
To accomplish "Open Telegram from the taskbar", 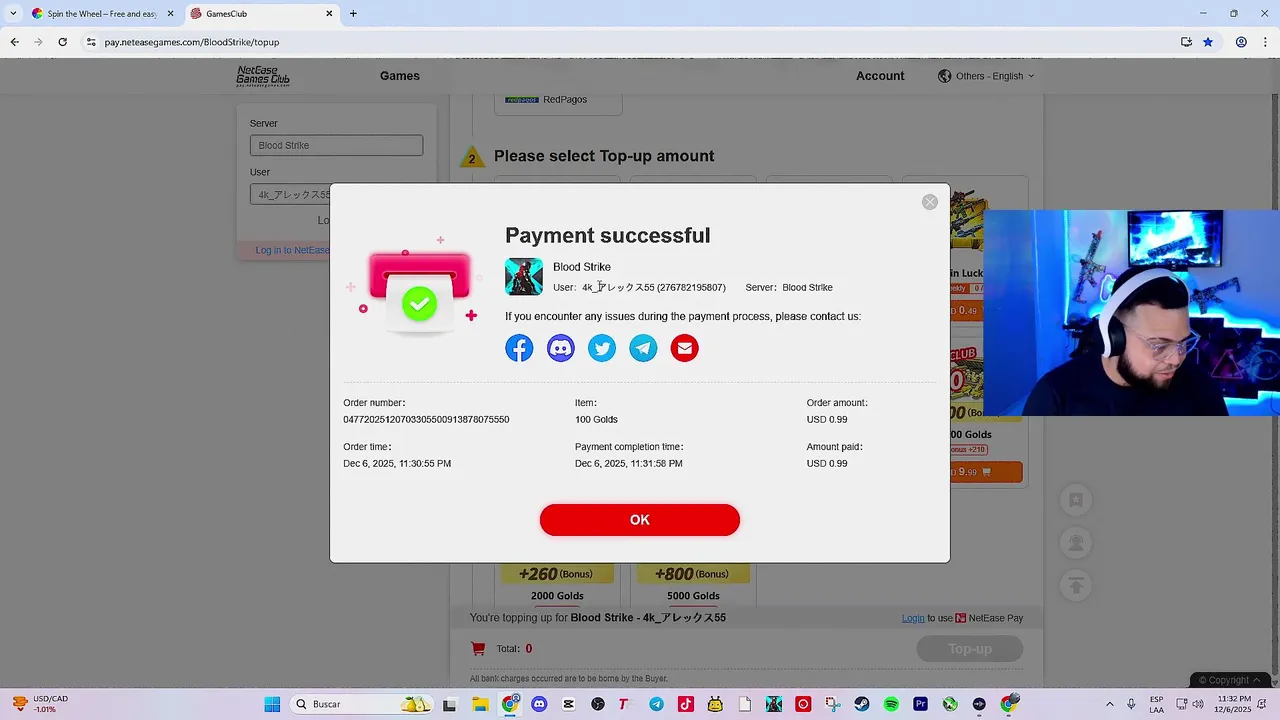I will point(656,704).
